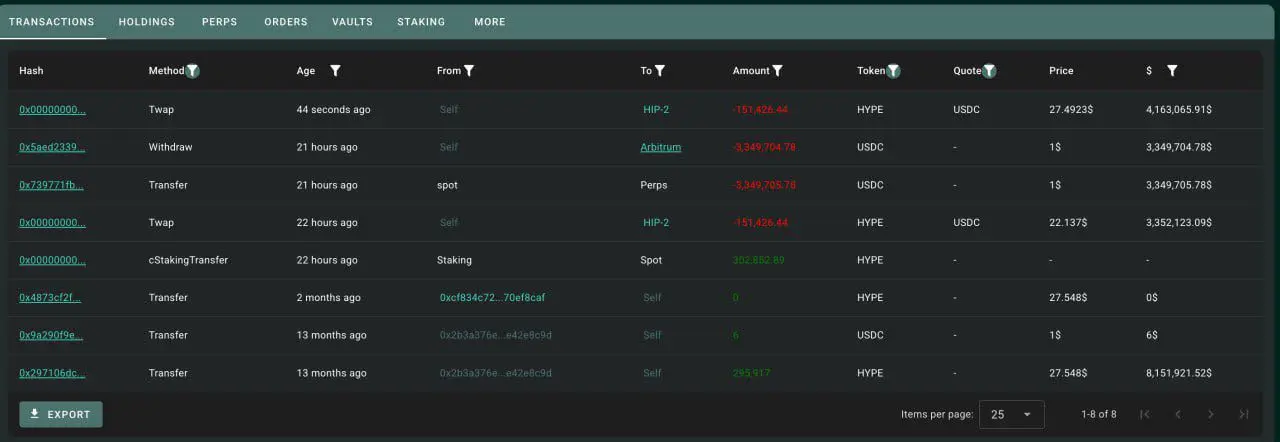Select the -3,349,704.78 amount cell
The height and width of the screenshot is (442, 1280).
(764, 147)
